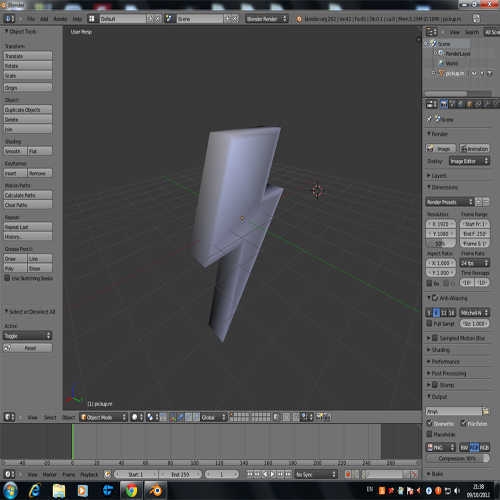Screen dimensions: 500x500
Task: Switch to the Scene properties tab
Action: (452, 104)
